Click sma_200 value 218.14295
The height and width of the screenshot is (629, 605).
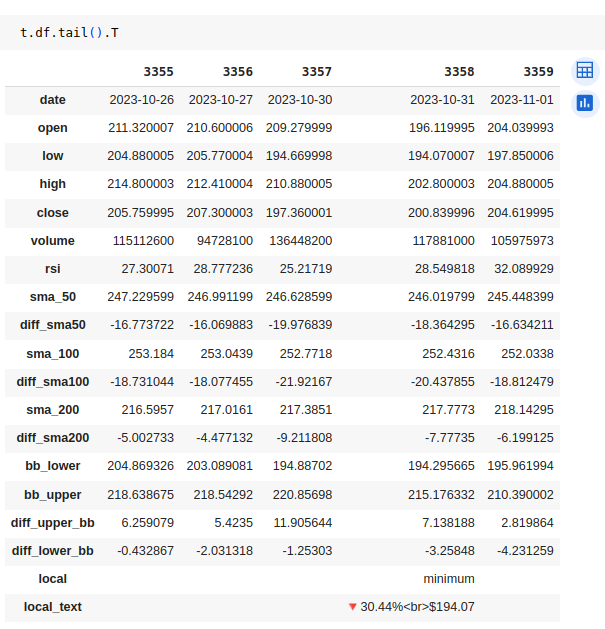click(x=524, y=410)
